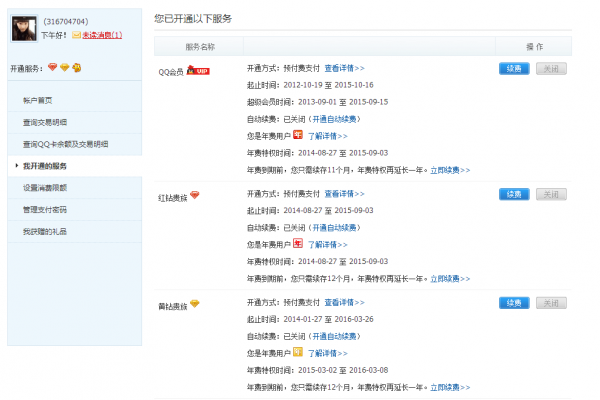Image resolution: width=600 pixels, height=400 pixels.
Task: Click 超级会员时间 2013-09-01 至 2015-09-15
Action: pyautogui.click(x=318, y=102)
